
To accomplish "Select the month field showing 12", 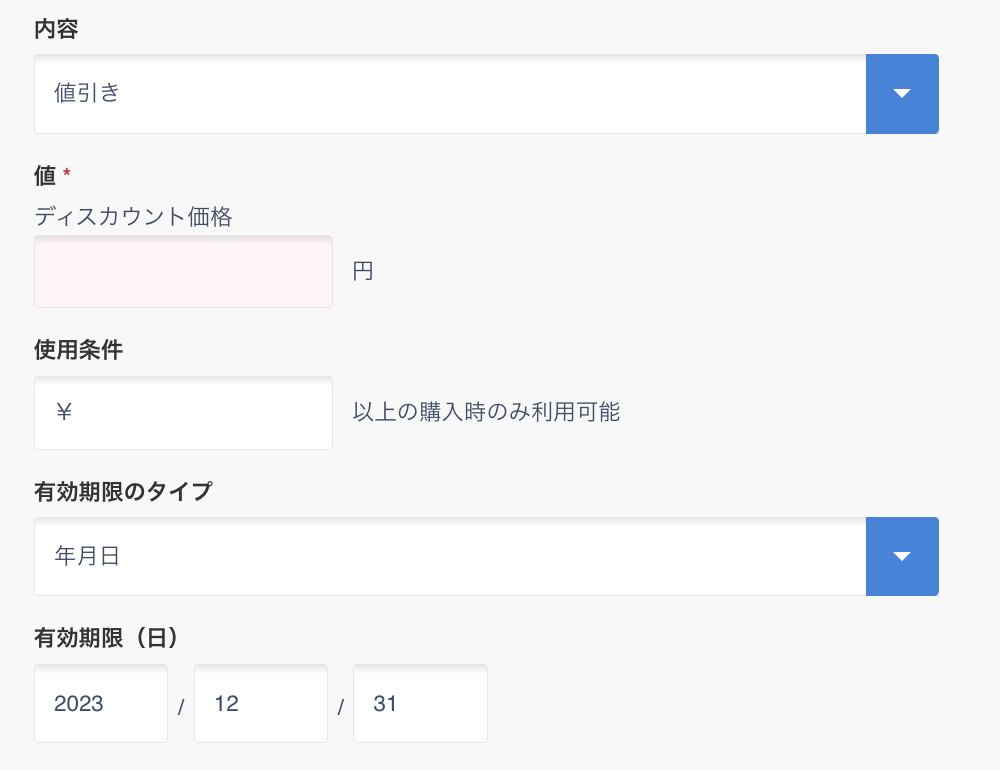I will (260, 704).
